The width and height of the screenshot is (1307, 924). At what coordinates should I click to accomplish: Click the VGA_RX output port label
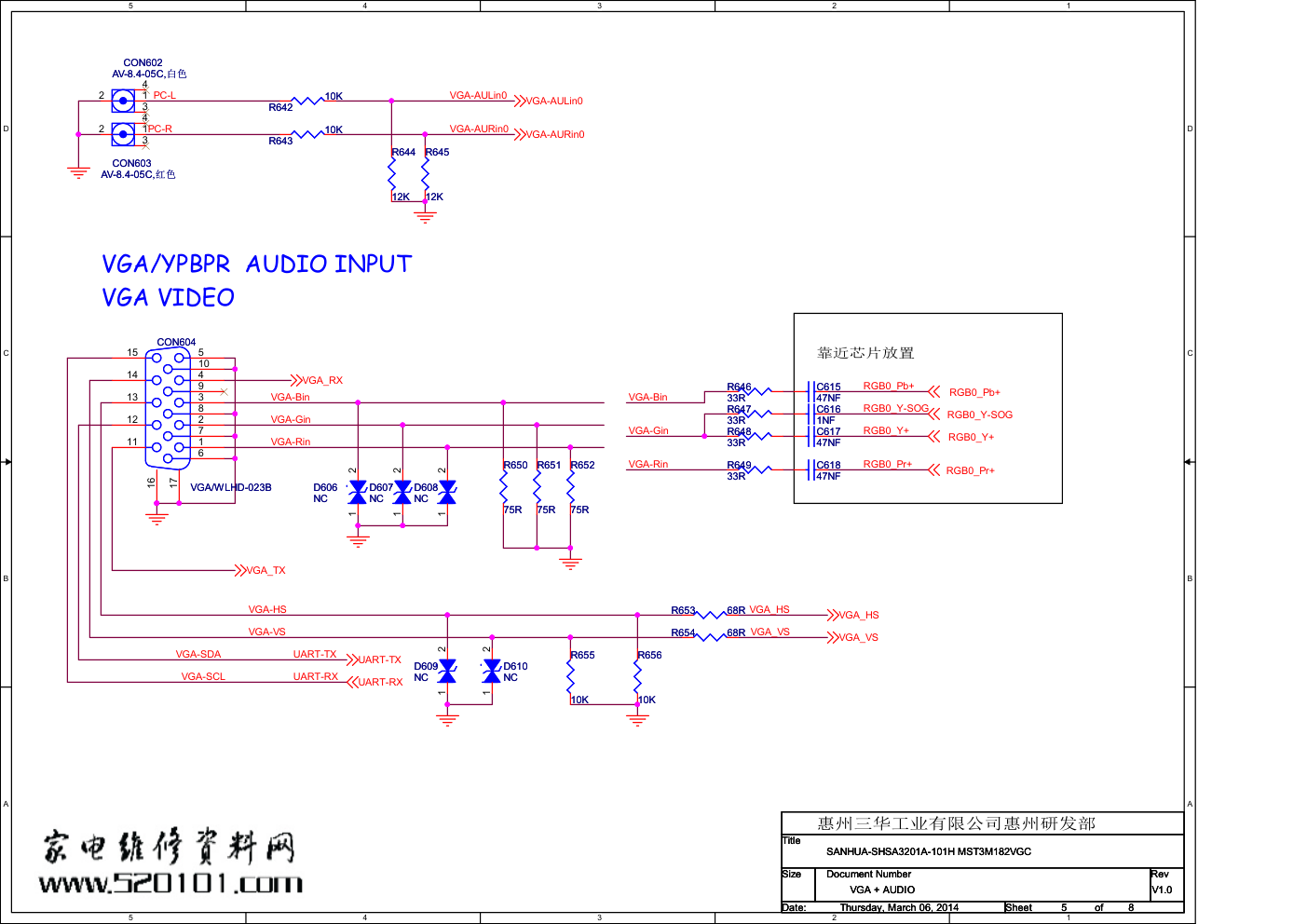click(321, 380)
